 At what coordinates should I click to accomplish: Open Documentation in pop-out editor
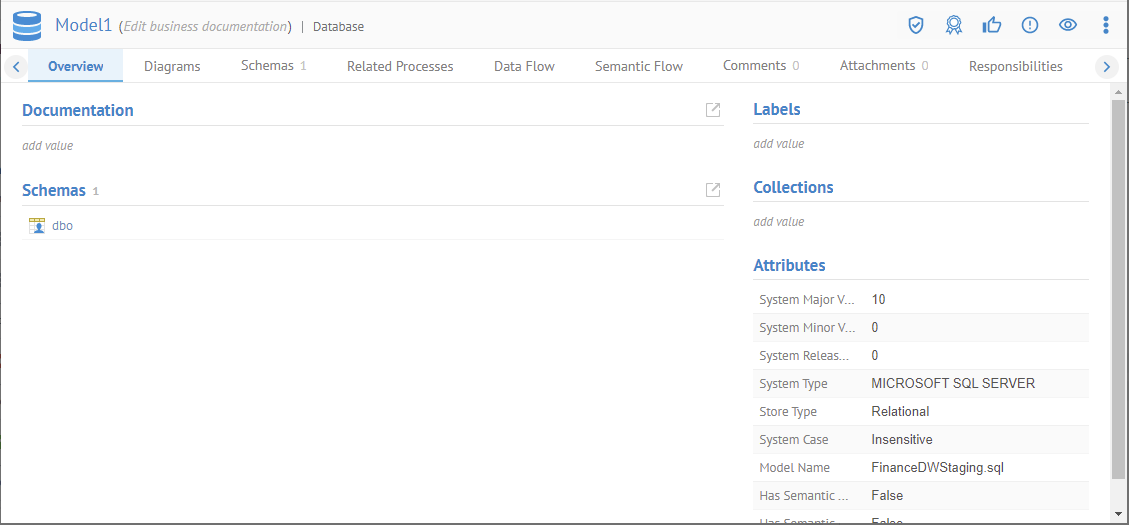[x=713, y=110]
